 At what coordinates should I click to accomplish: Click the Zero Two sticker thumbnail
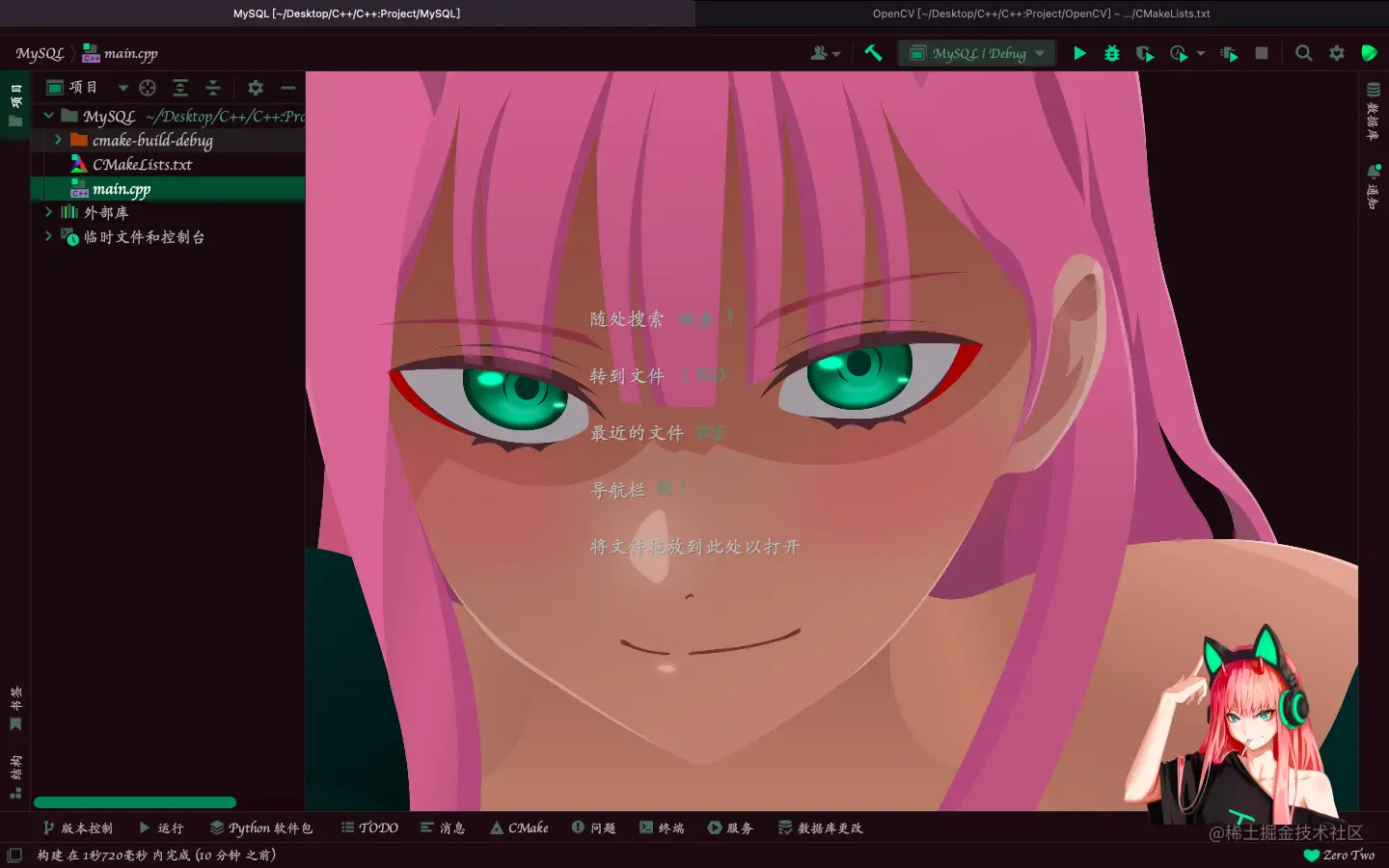[x=1242, y=721]
